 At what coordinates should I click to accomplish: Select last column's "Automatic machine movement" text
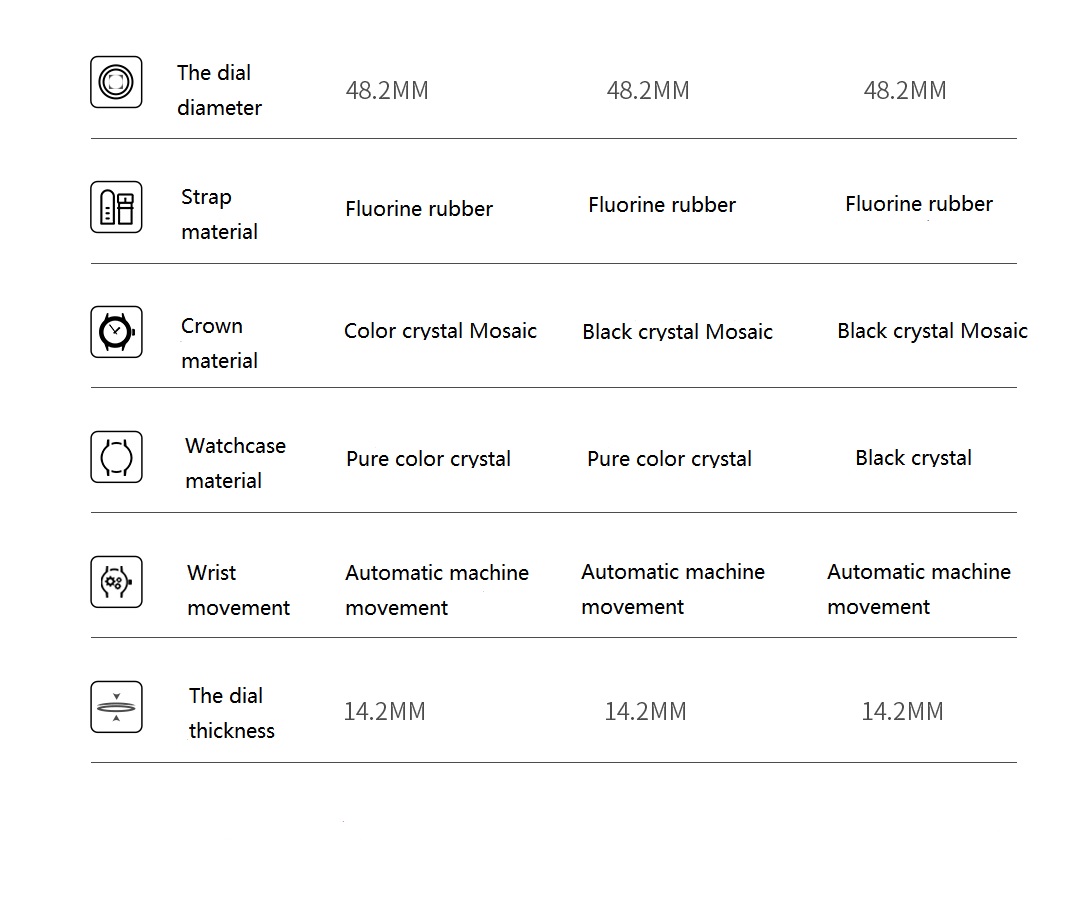click(918, 589)
